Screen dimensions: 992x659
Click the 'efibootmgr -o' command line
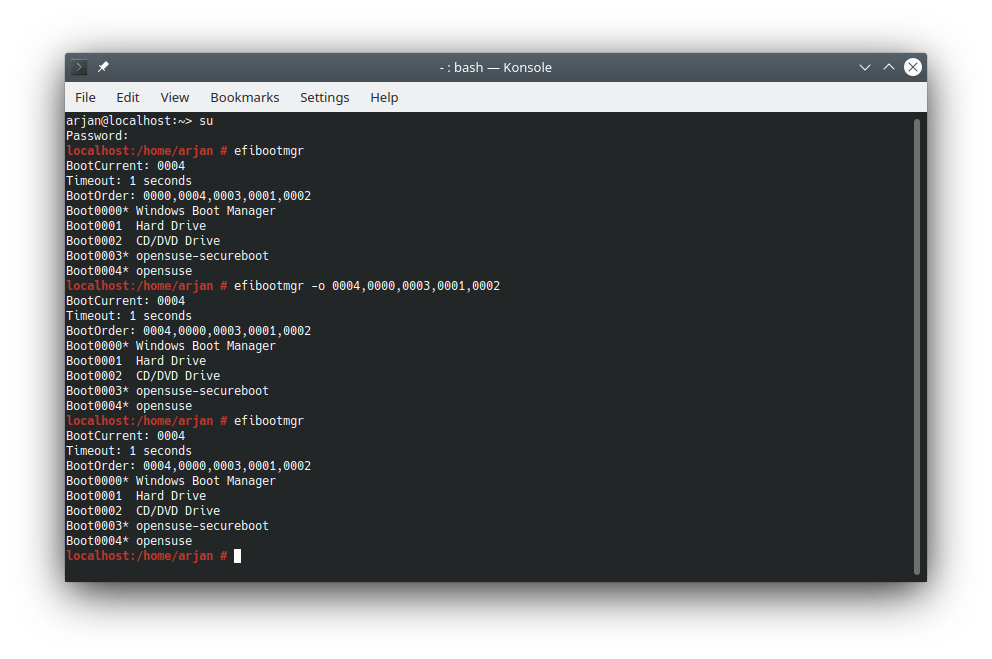pyautogui.click(x=366, y=286)
